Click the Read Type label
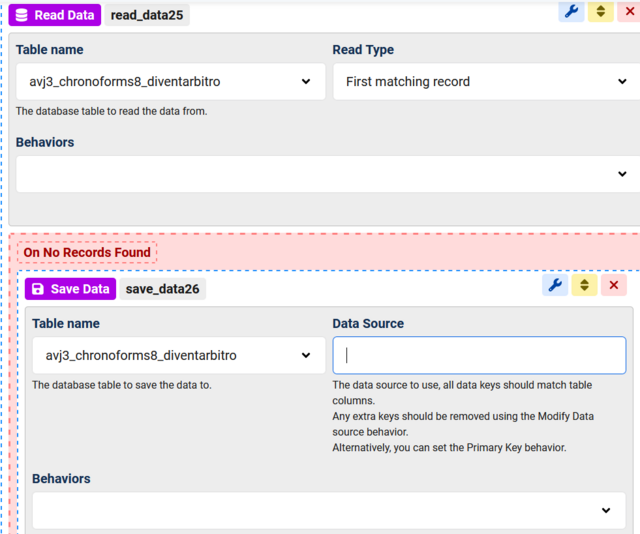 (363, 50)
